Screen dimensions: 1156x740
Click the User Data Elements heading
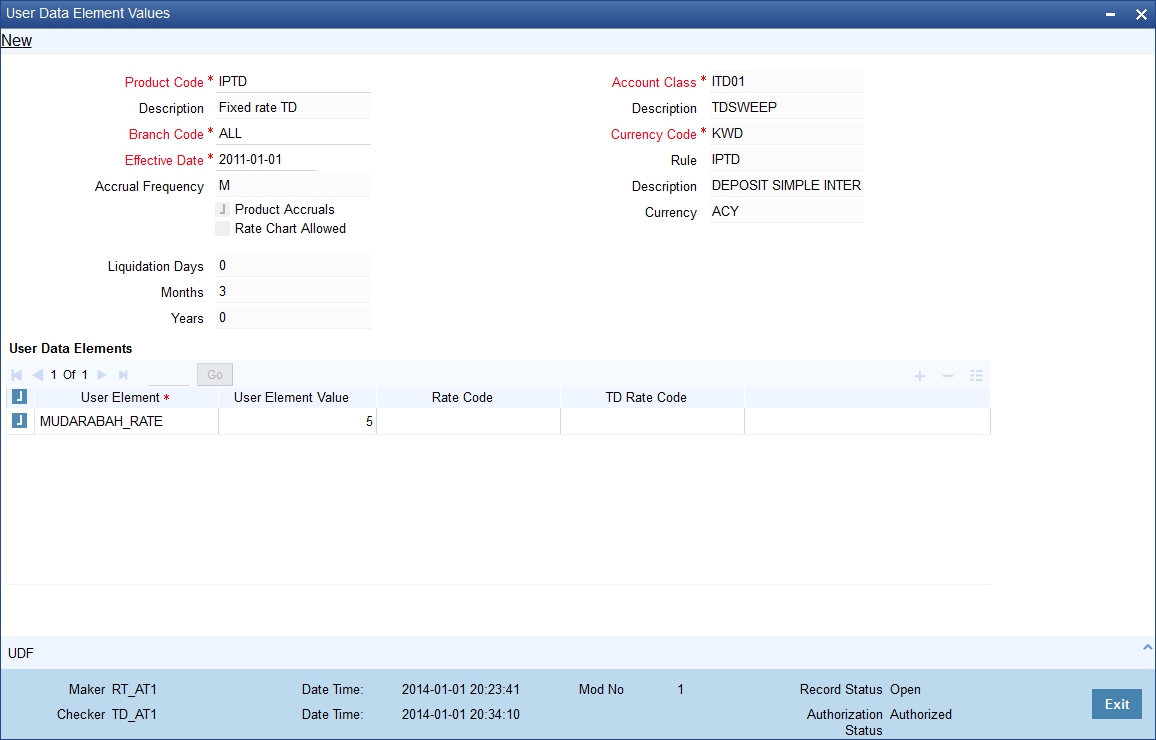(71, 349)
